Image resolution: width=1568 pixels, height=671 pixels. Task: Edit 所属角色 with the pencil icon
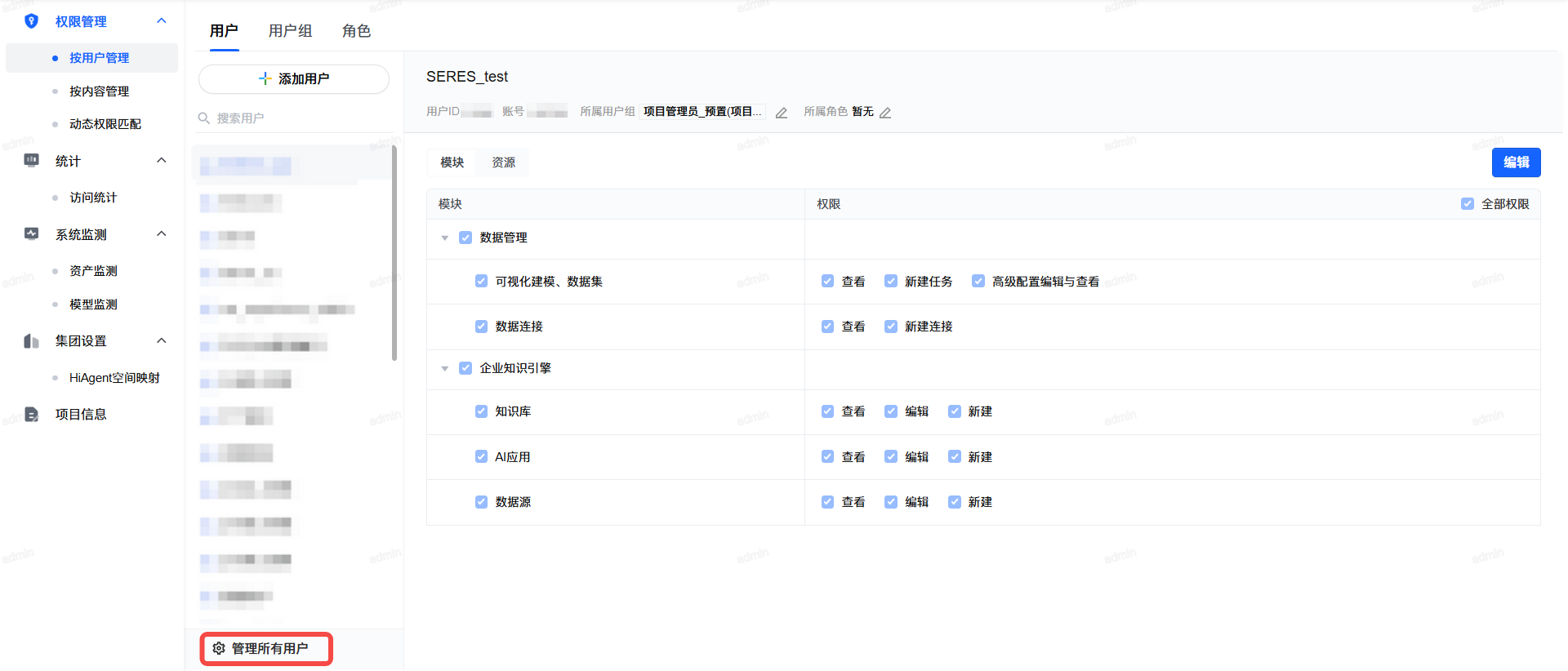pyautogui.click(x=885, y=113)
